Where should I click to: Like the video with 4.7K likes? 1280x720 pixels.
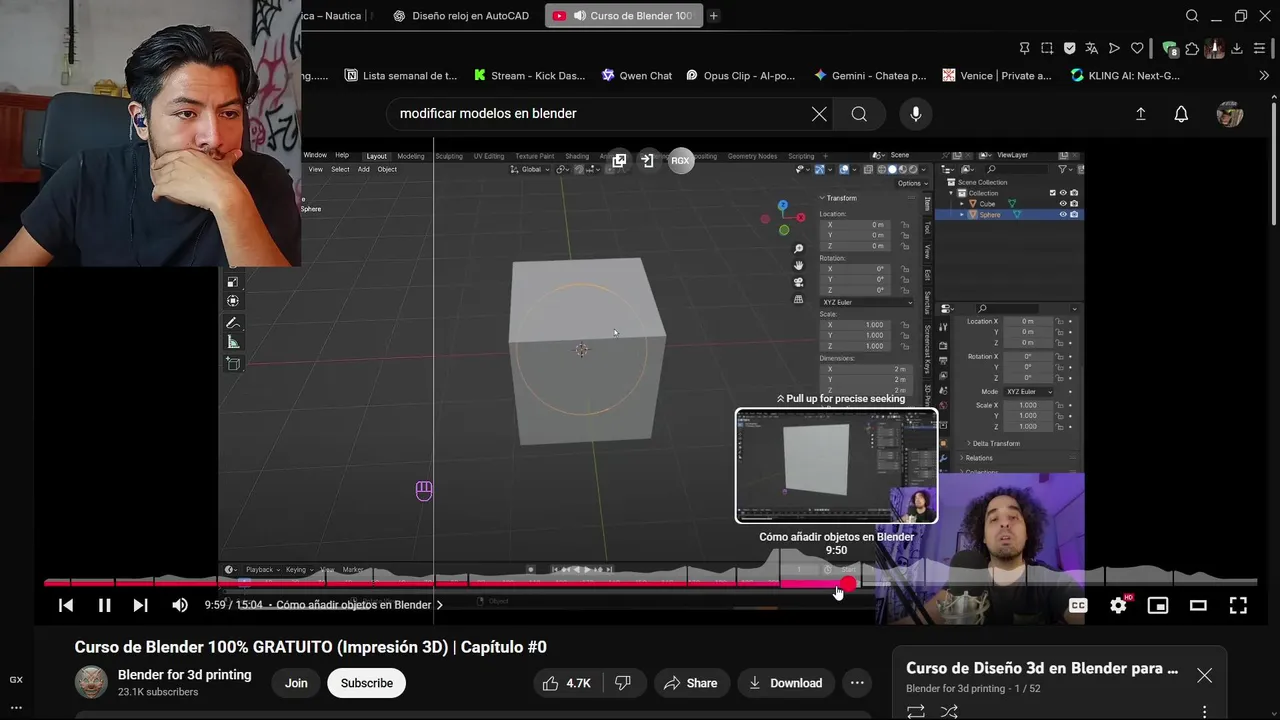[x=566, y=683]
